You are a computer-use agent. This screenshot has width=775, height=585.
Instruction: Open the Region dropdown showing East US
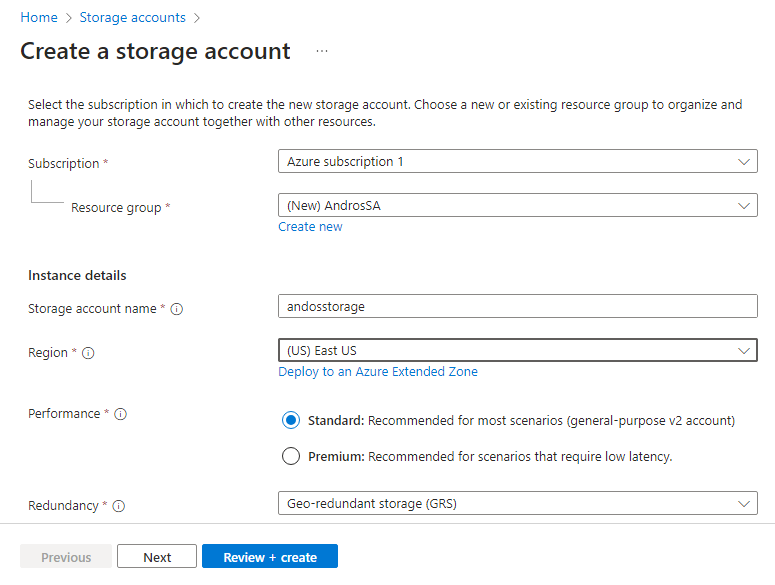(x=517, y=350)
